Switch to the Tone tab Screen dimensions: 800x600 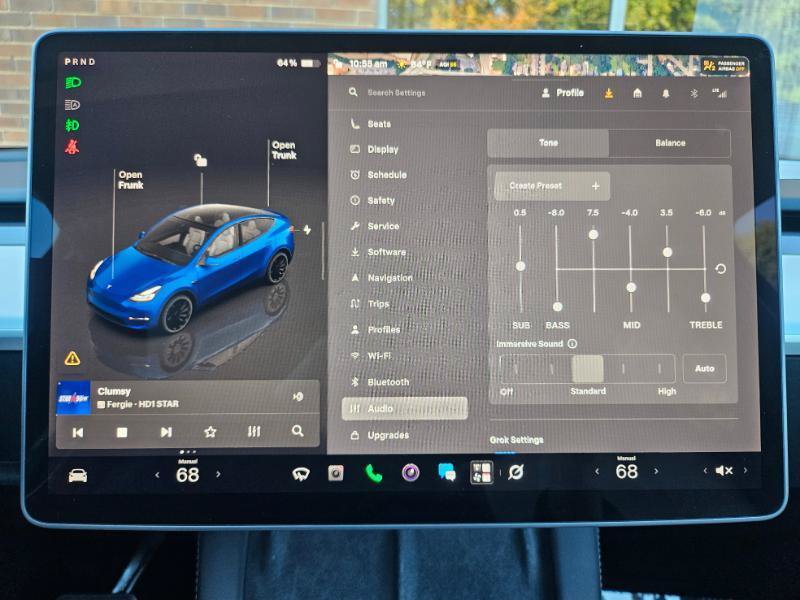coord(548,143)
